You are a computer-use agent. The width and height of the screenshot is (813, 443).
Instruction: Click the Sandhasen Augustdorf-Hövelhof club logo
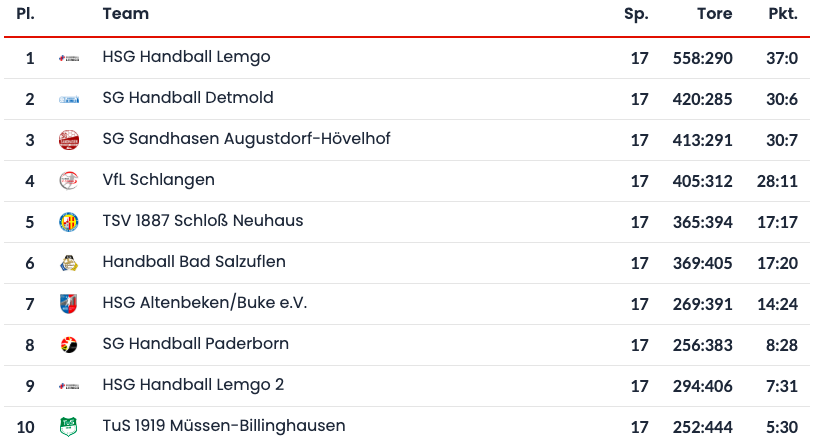point(69,140)
